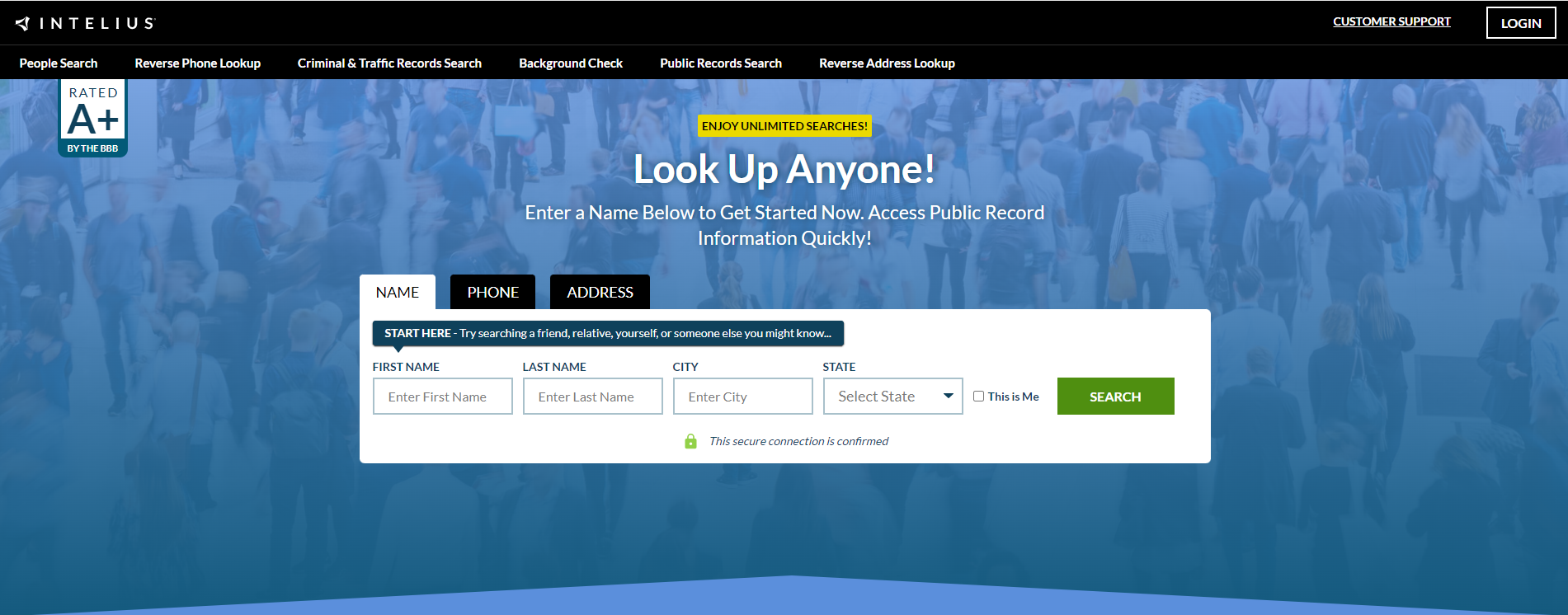Open the CUSTOMER SUPPORT link
Screen dimensions: 1568x615
1391,21
